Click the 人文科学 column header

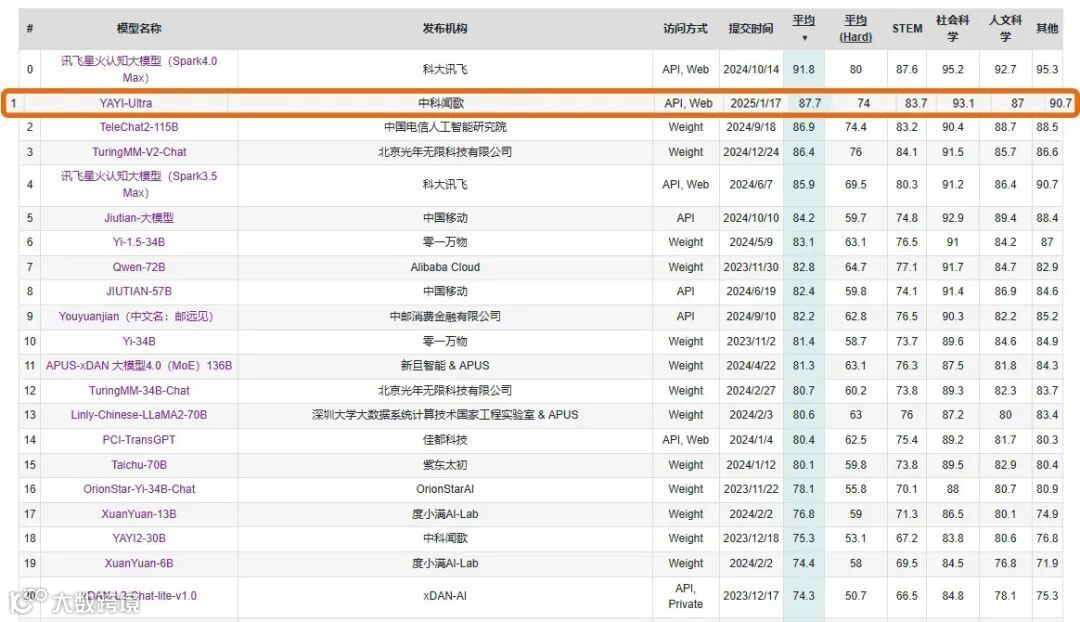(x=1006, y=28)
